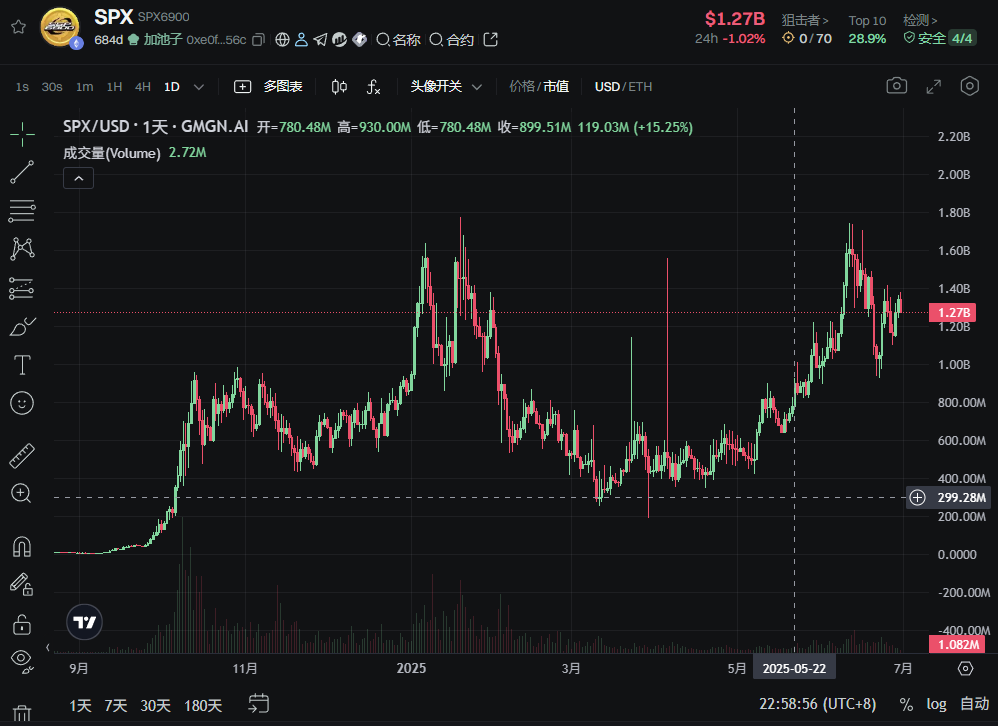Open the website globe icon
Screen dimensions: 998x726
282,39
